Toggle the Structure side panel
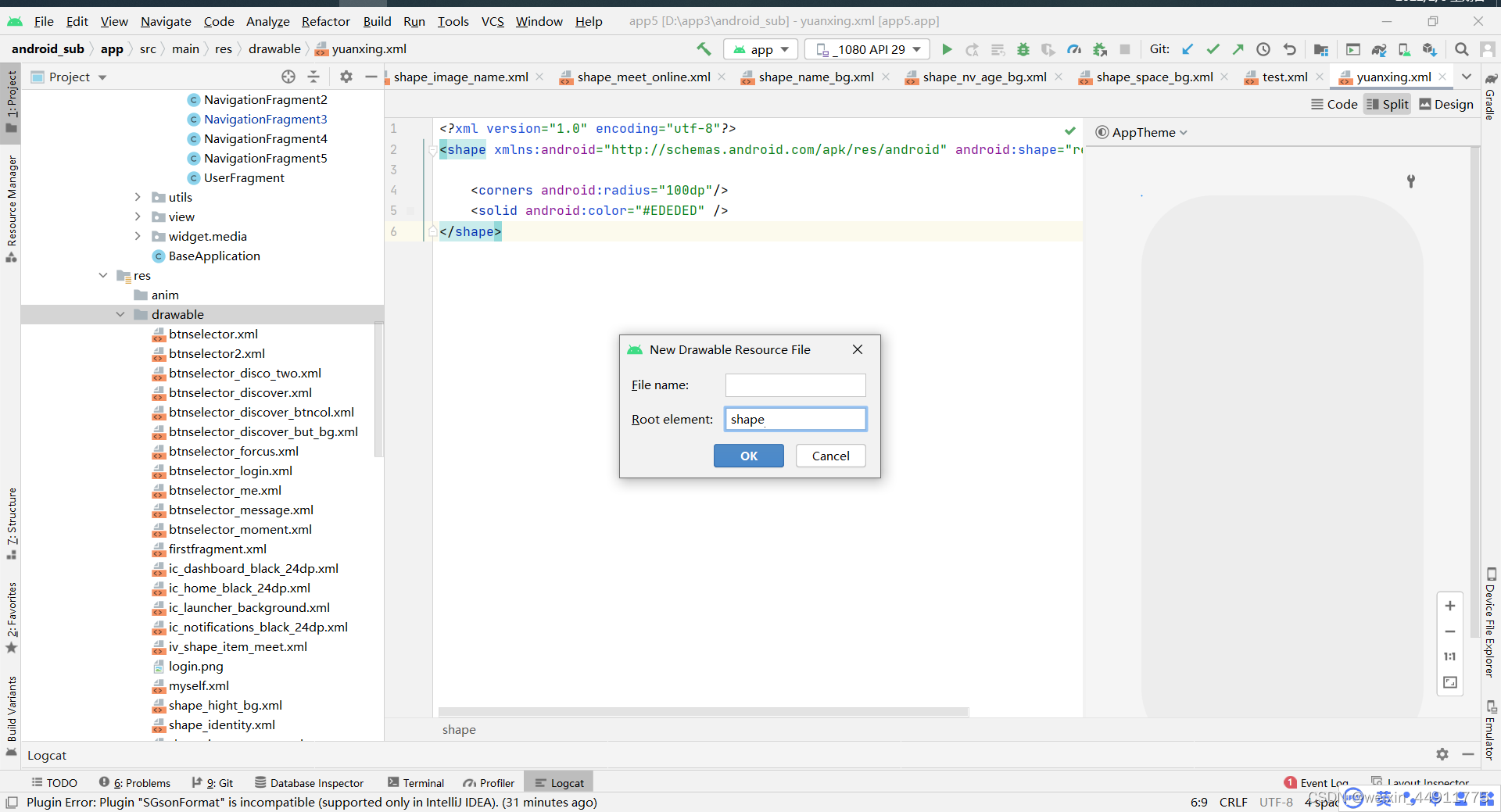 tap(12, 524)
